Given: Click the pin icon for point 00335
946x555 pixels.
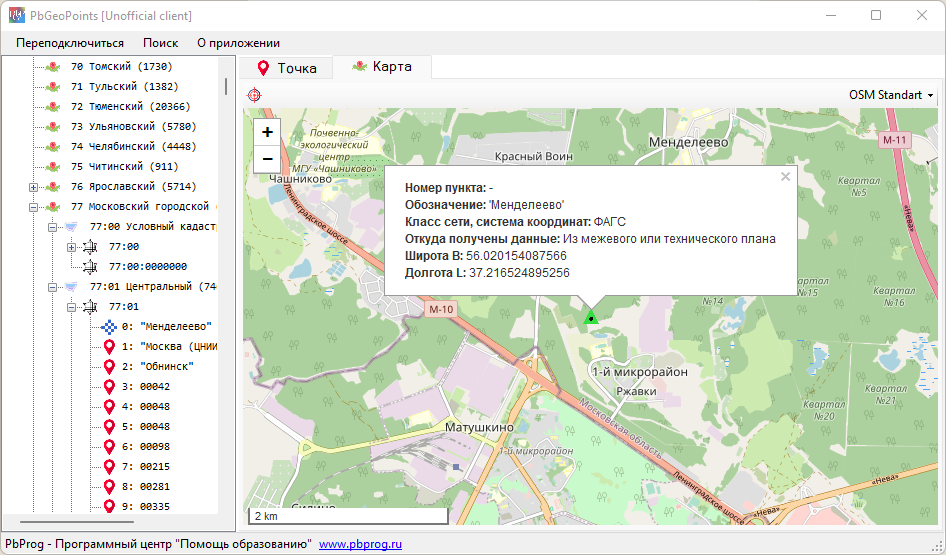Looking at the screenshot, I should coord(109,507).
